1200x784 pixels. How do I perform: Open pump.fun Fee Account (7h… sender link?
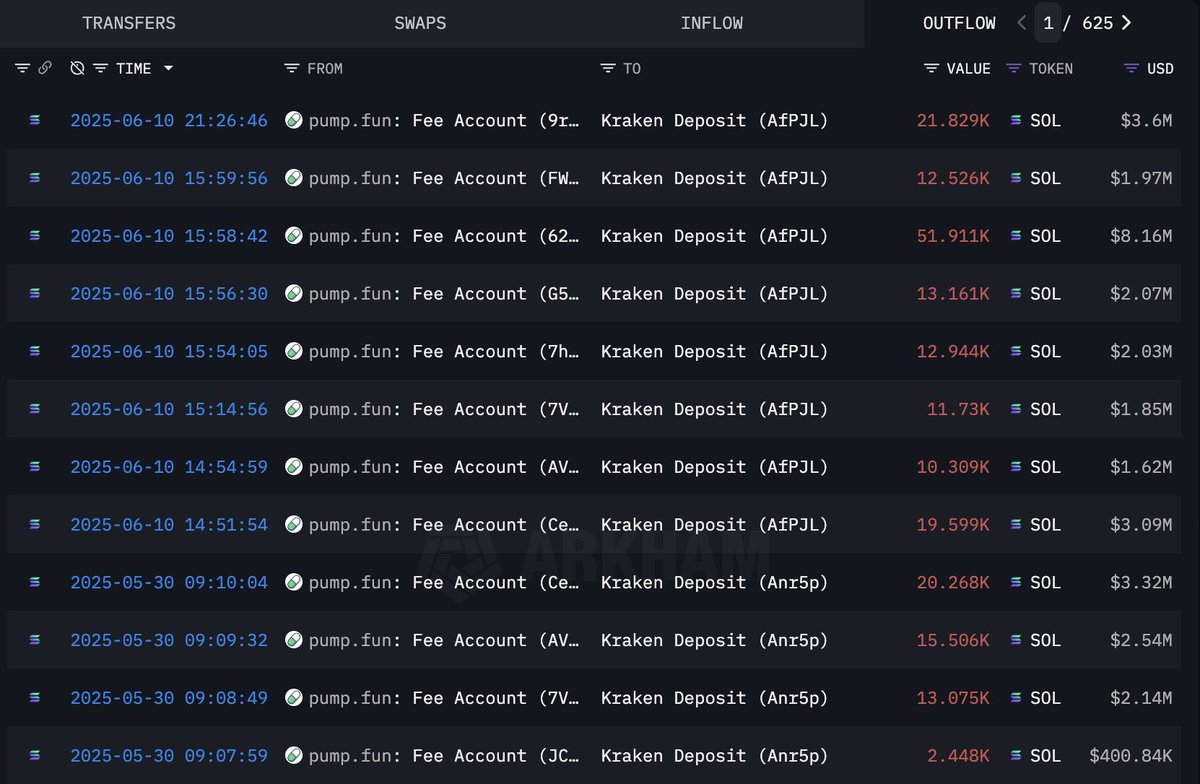[x=444, y=351]
